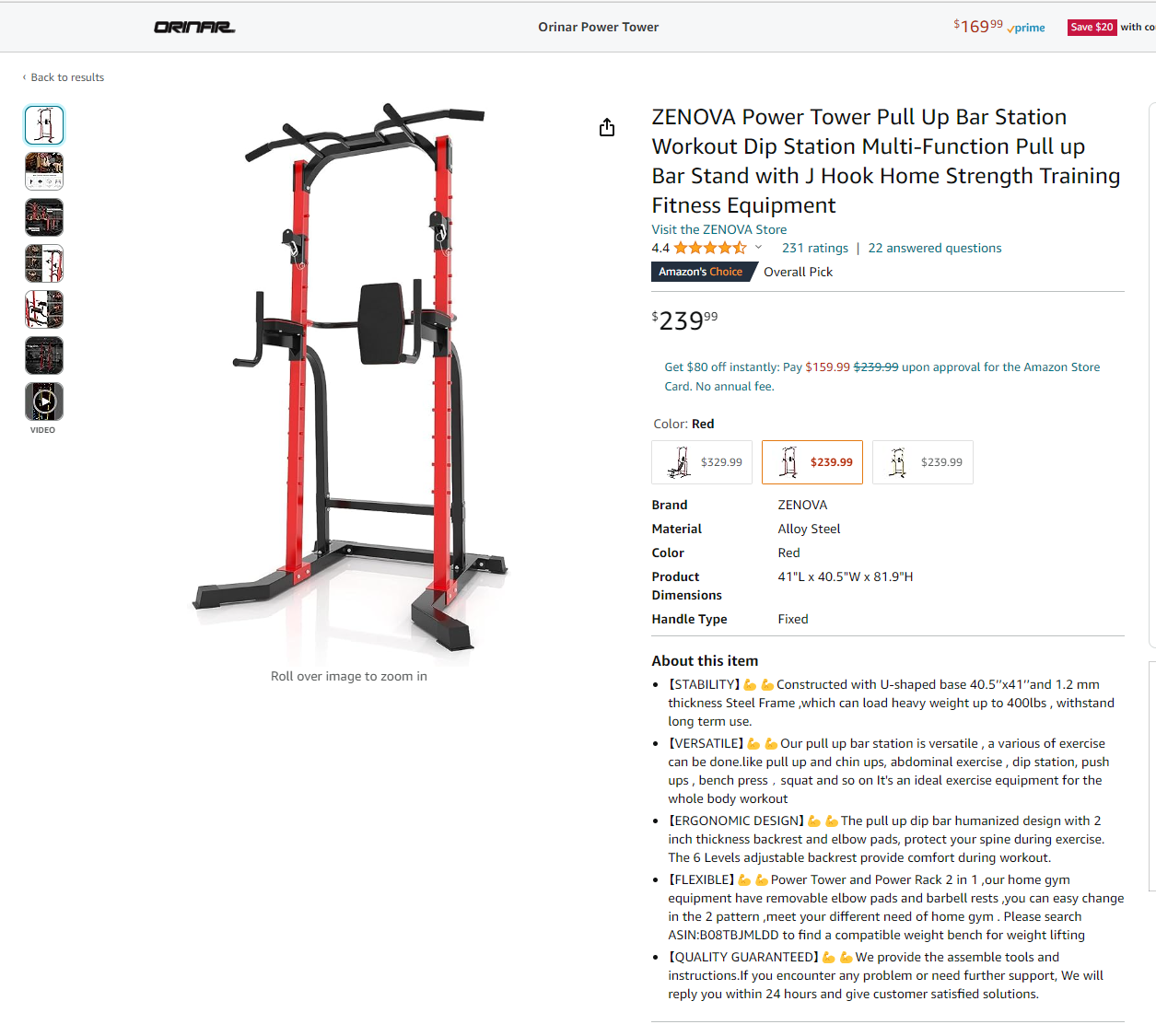Select the first power tower thumbnail

tap(44, 125)
